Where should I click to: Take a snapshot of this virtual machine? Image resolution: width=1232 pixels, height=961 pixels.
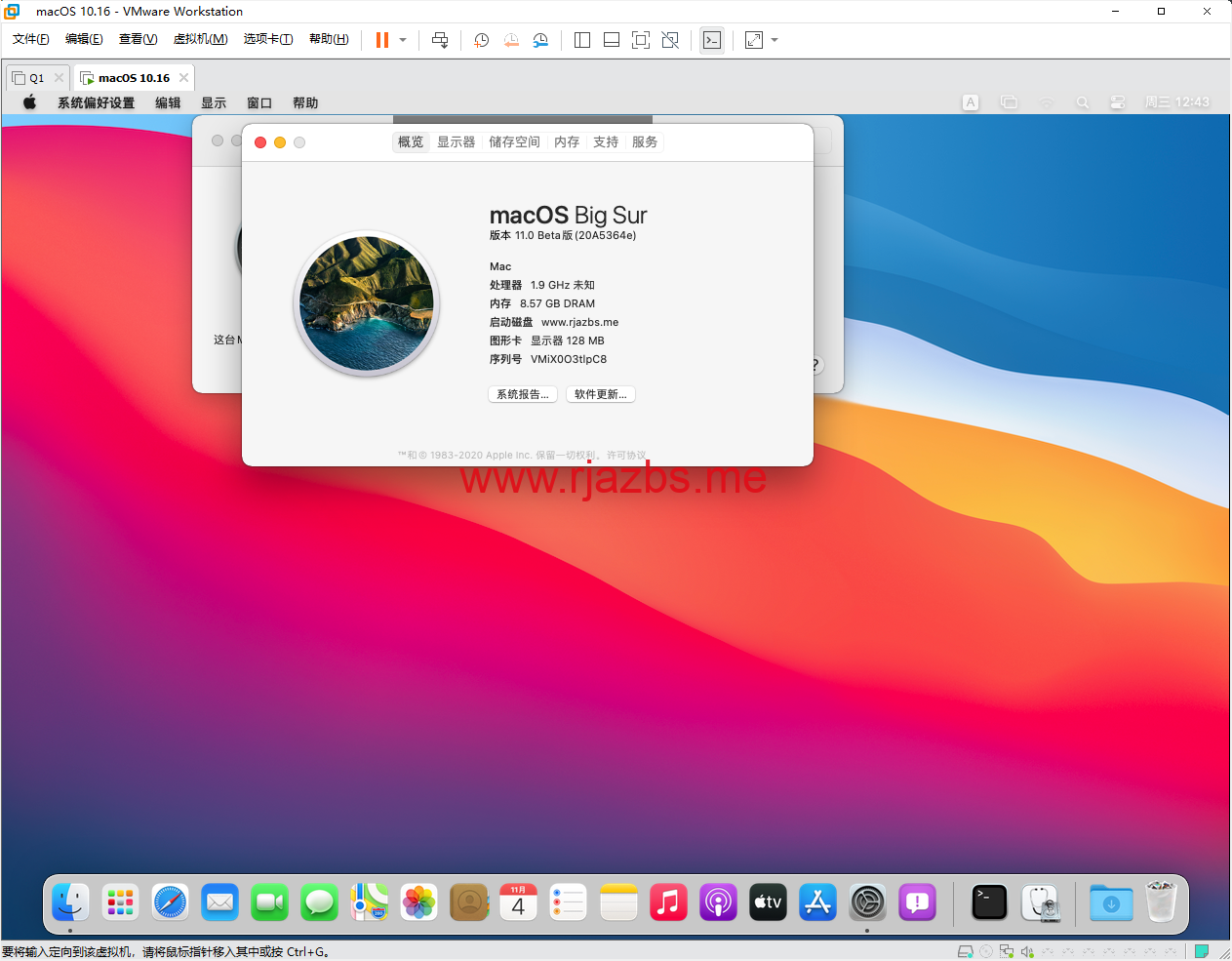point(482,40)
